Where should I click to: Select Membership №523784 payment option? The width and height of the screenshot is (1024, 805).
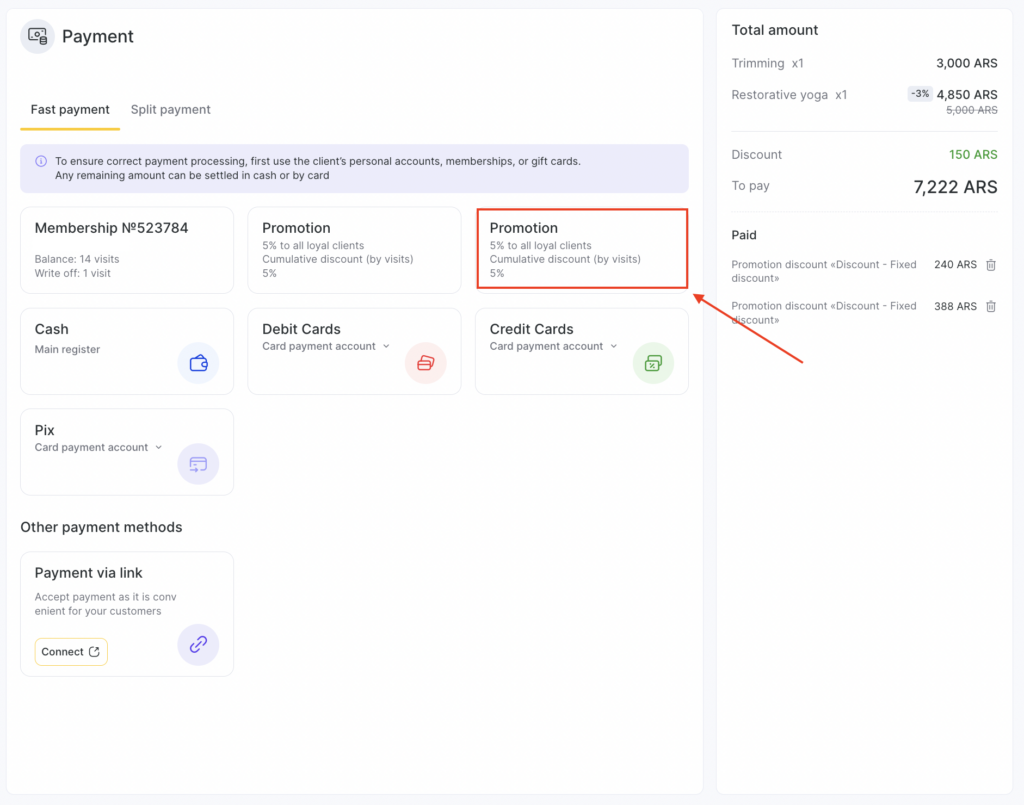(x=127, y=250)
